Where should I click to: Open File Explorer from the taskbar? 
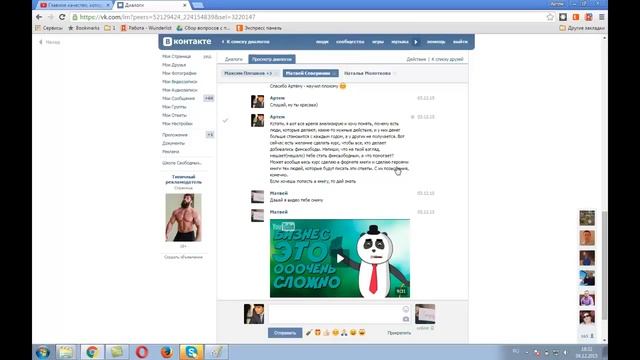67,352
